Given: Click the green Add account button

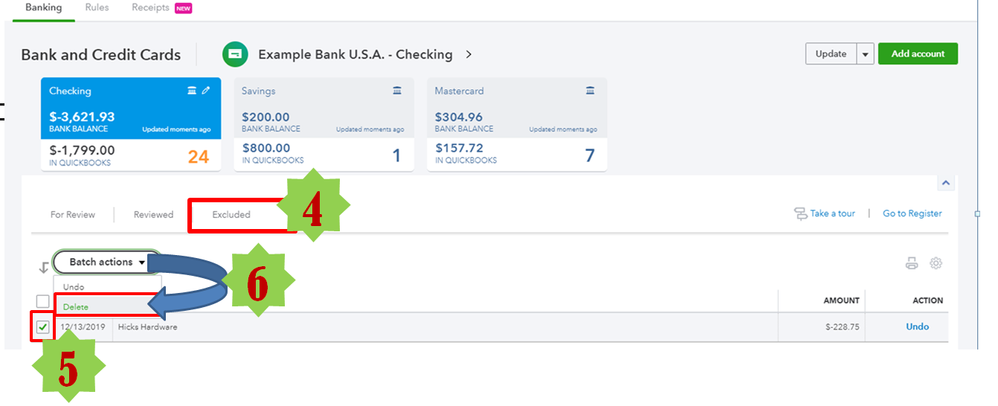Looking at the screenshot, I should point(918,54).
